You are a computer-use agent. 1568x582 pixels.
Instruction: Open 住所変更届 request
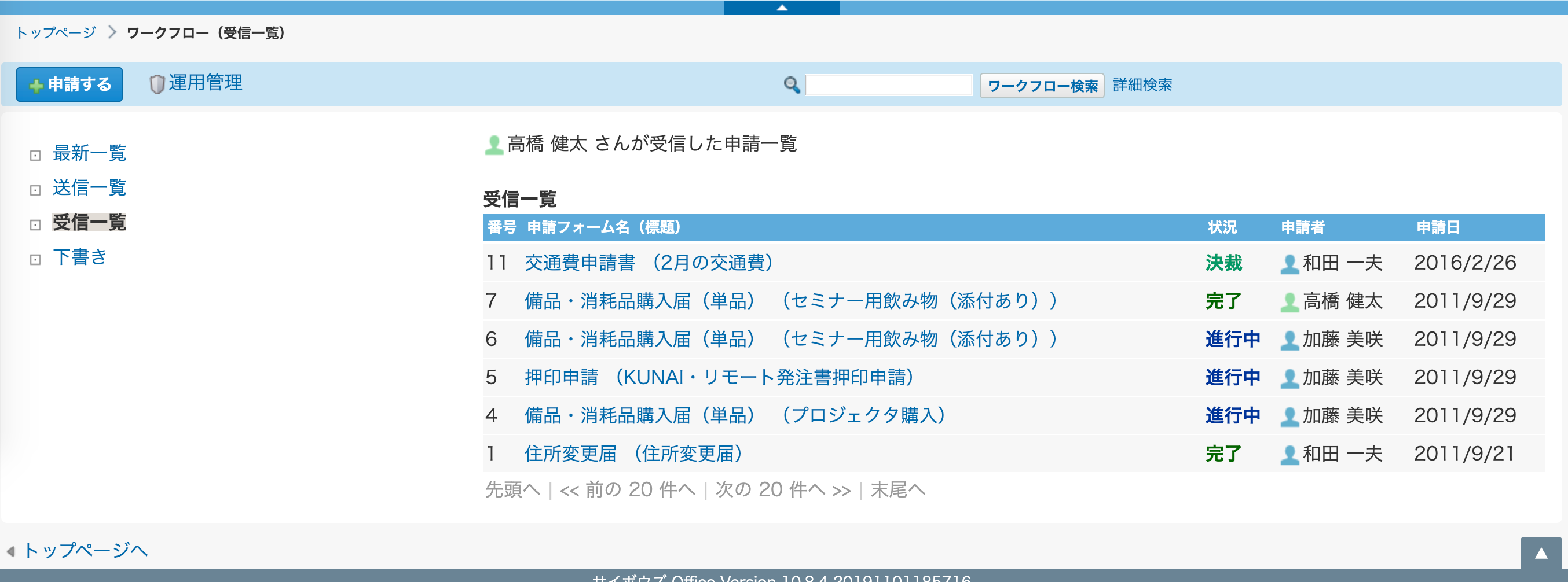[633, 454]
